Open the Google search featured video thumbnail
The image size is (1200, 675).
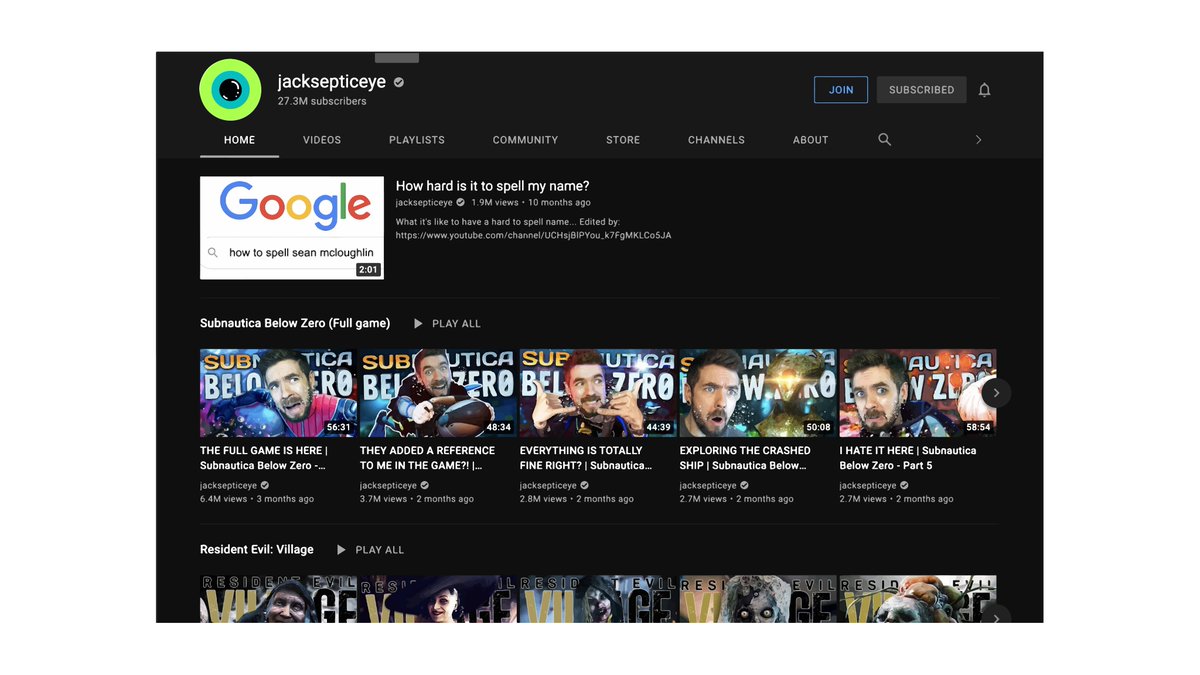[292, 228]
